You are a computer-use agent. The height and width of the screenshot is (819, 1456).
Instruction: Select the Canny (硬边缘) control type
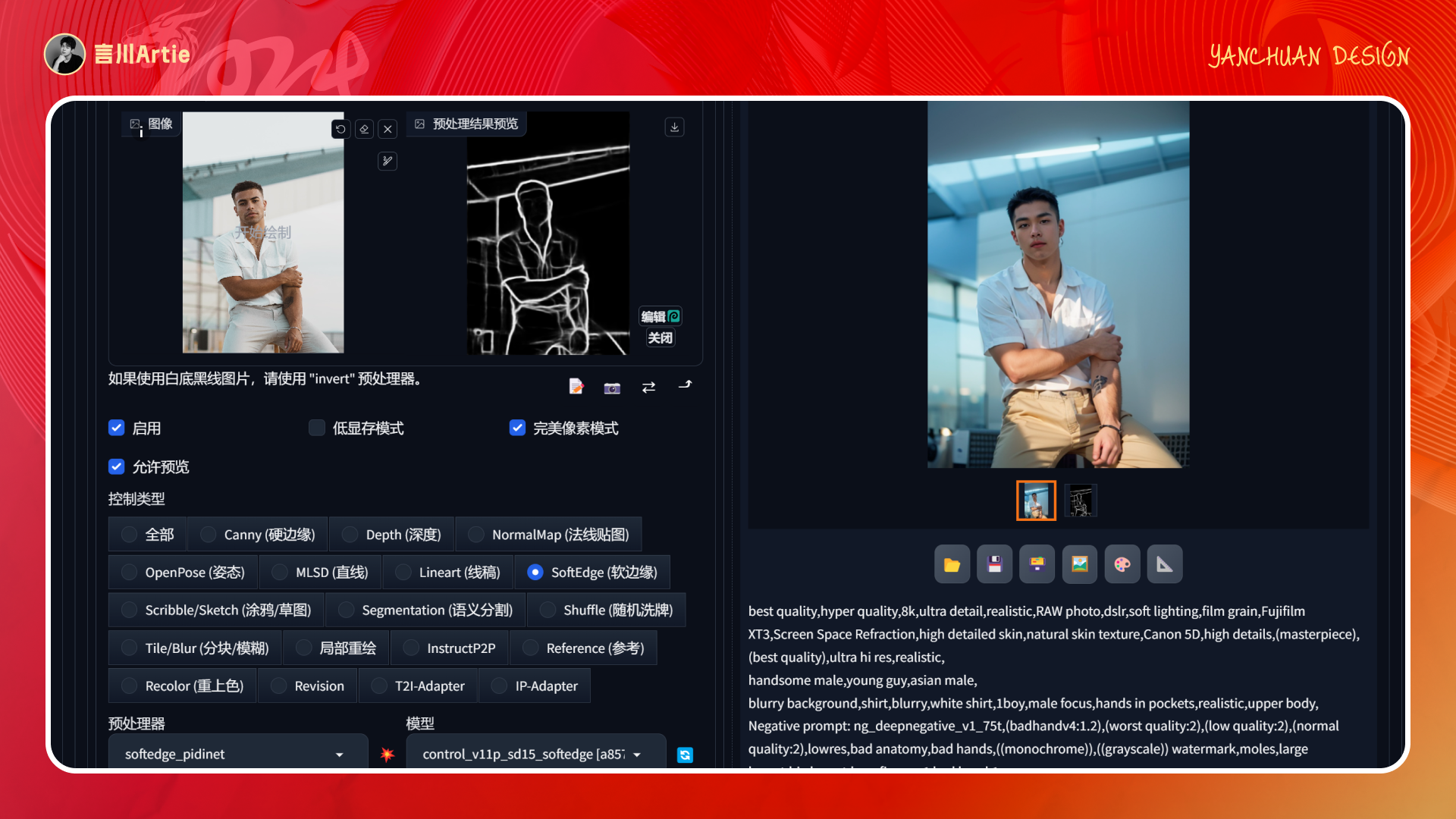pos(207,534)
